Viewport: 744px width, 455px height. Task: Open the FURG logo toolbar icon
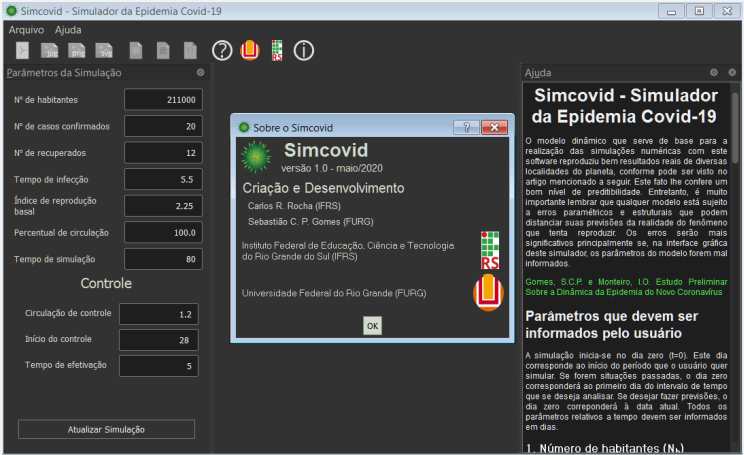pos(250,50)
